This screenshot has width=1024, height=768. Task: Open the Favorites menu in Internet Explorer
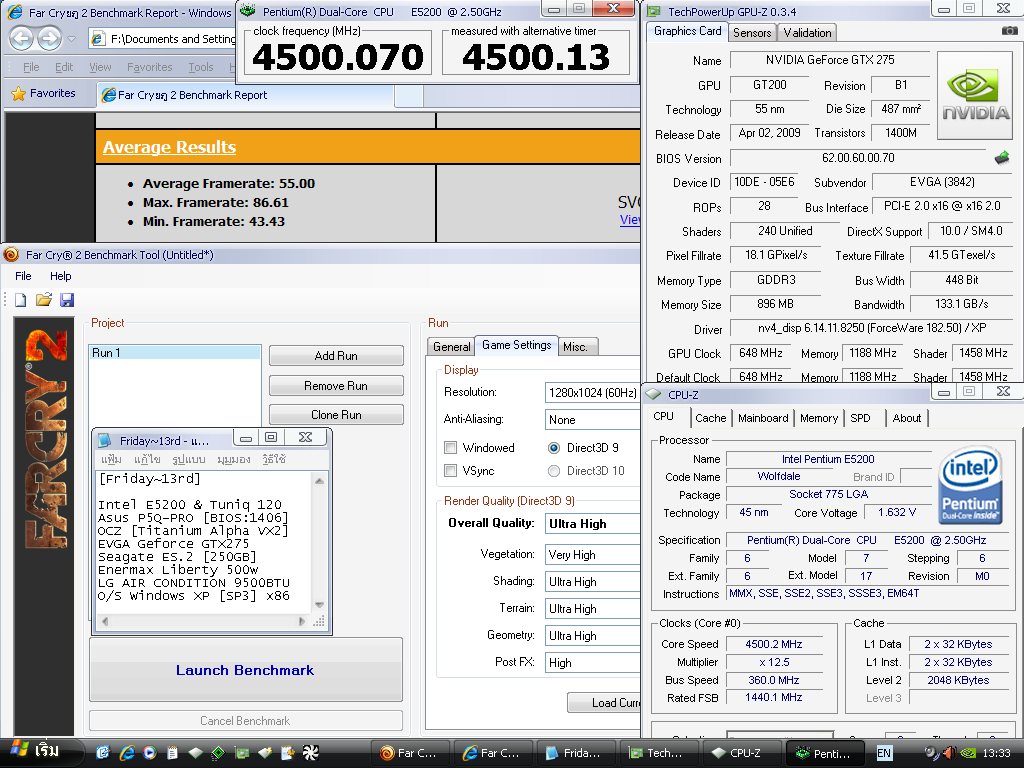150,67
